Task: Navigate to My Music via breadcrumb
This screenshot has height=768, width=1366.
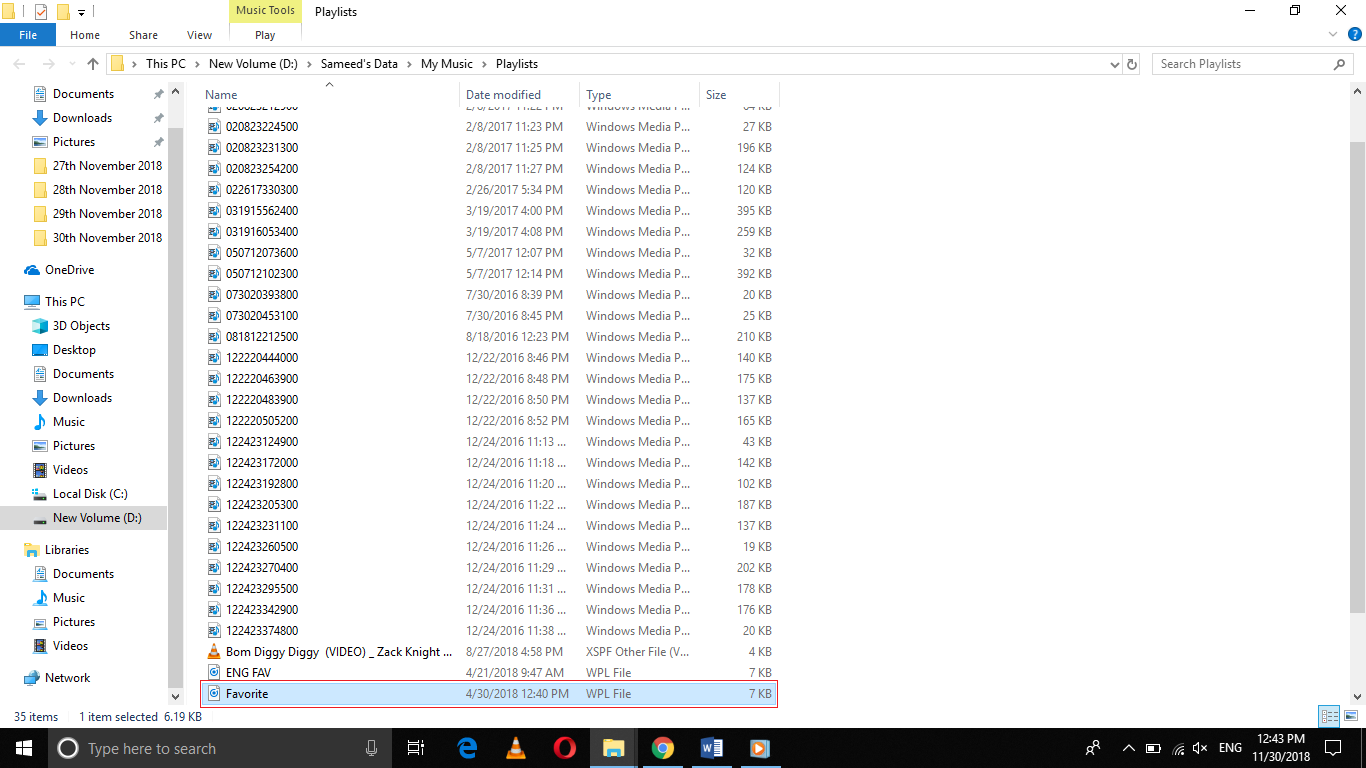Action: (x=446, y=63)
